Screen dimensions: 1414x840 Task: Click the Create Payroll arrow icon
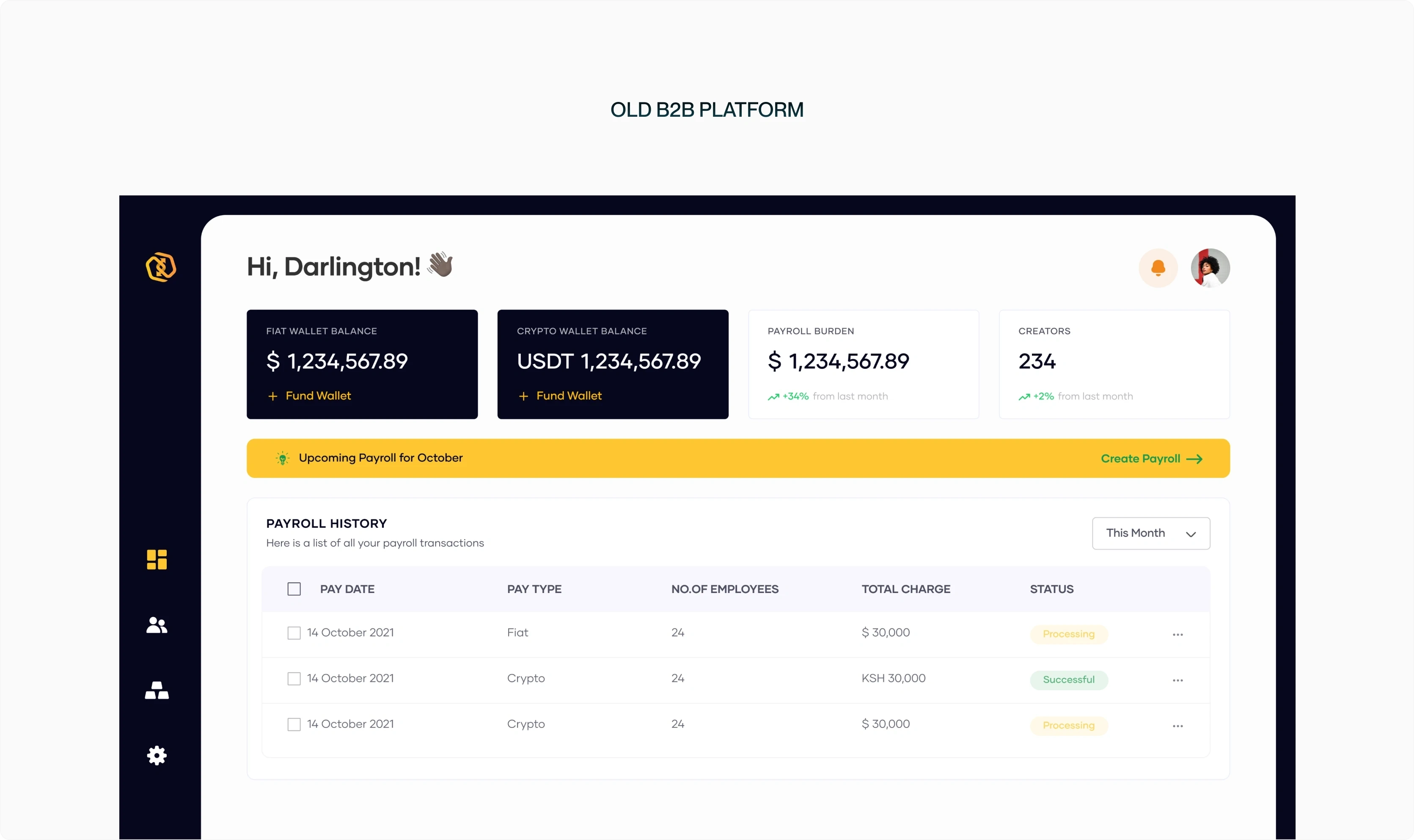tap(1194, 459)
